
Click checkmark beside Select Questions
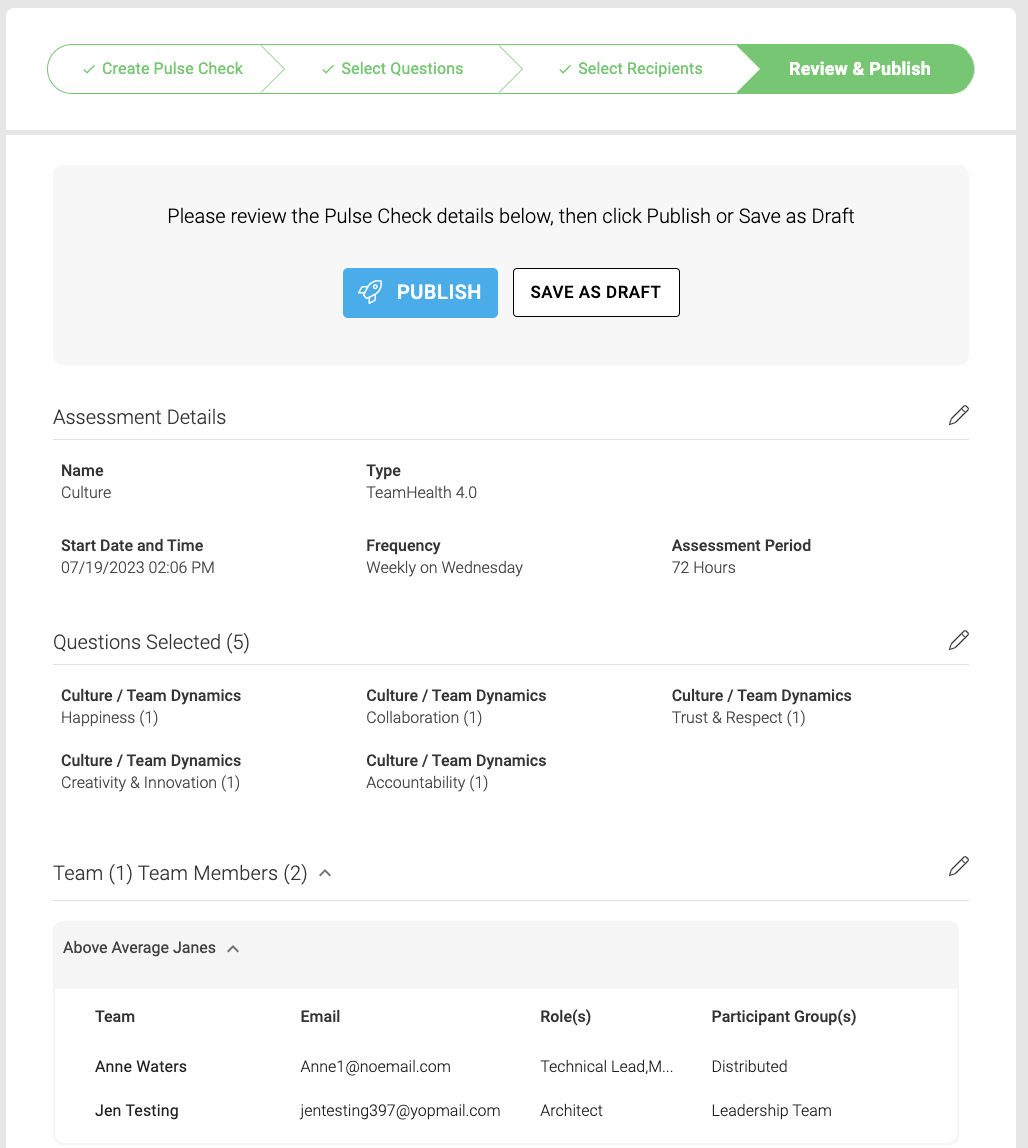click(x=328, y=69)
